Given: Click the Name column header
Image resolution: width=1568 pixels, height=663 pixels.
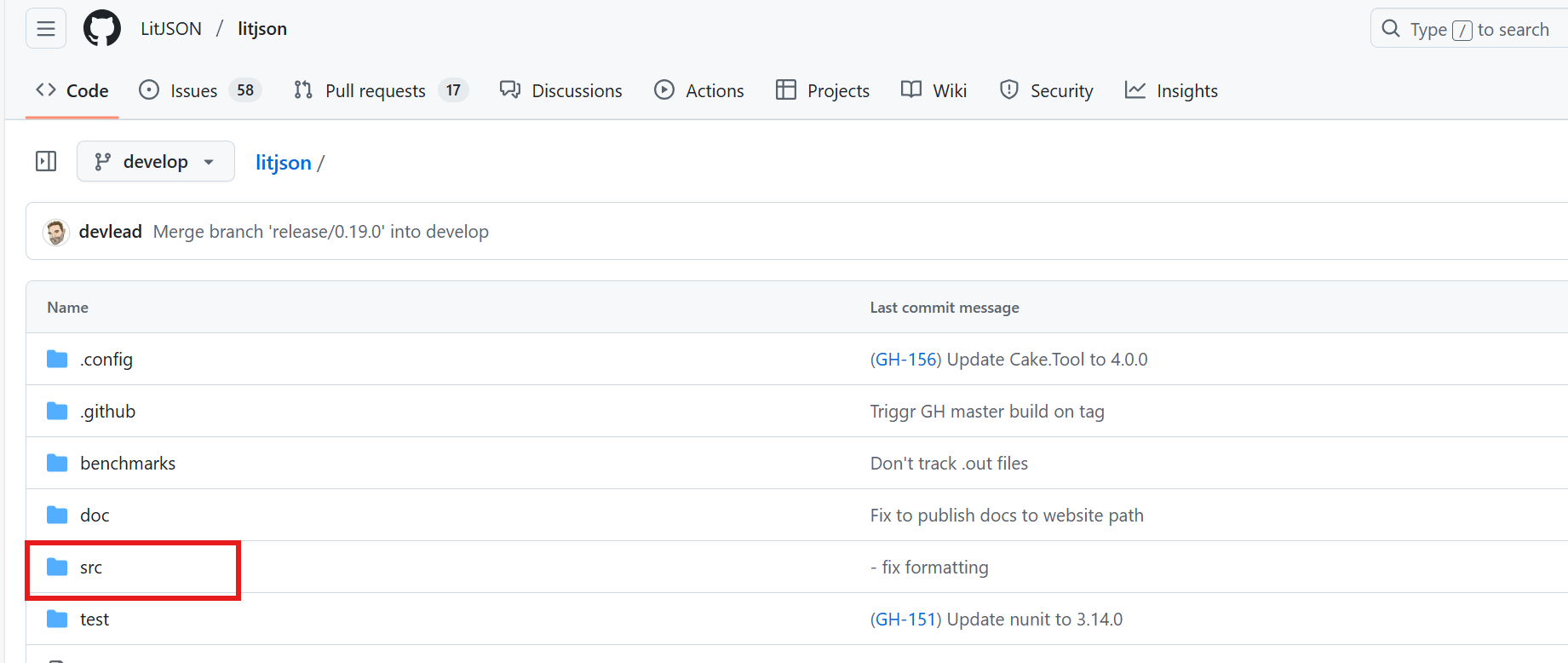Looking at the screenshot, I should click(68, 308).
